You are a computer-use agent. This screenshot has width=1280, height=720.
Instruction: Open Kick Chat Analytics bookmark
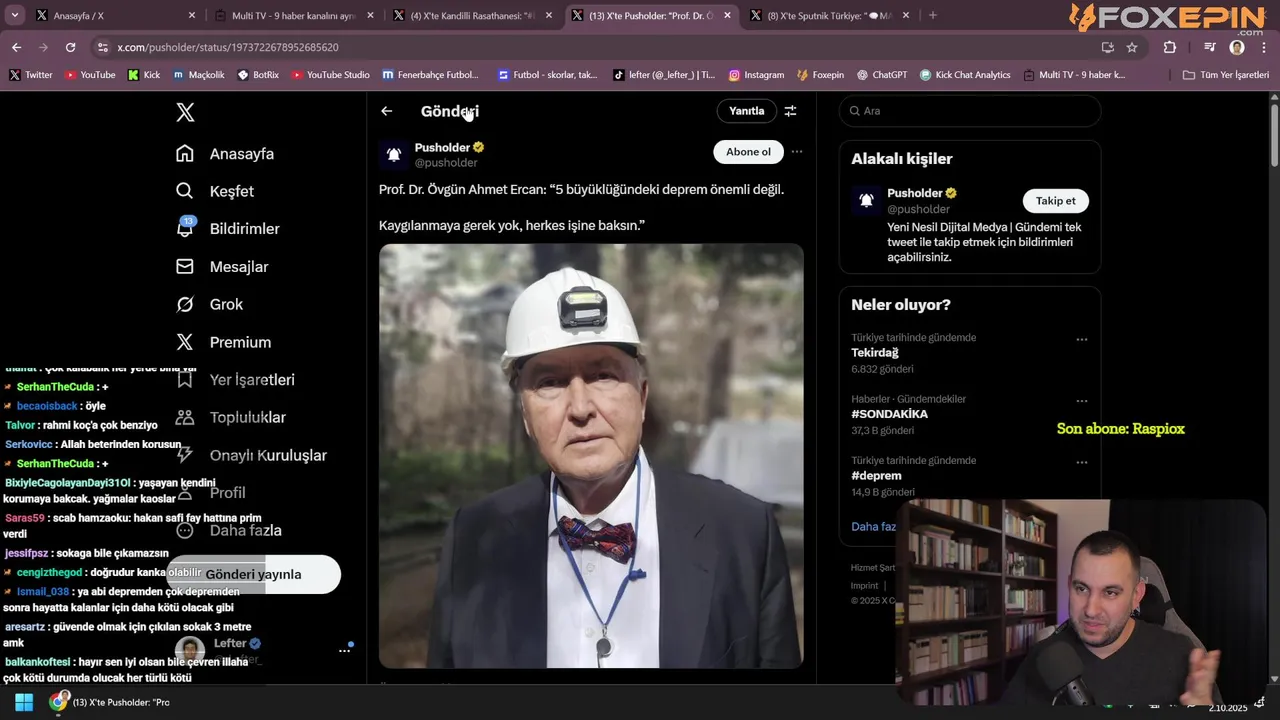coord(965,75)
